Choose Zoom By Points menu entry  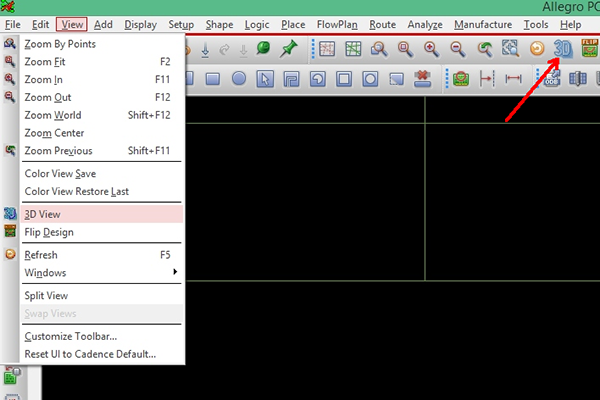102,44
